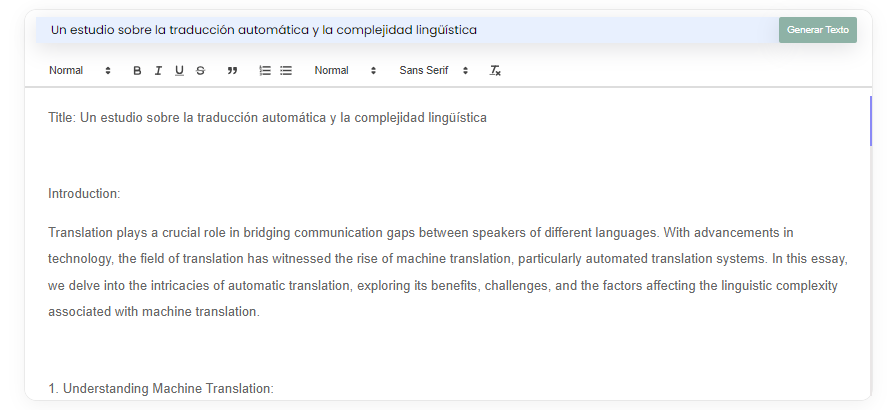The width and height of the screenshot is (887, 410).
Task: Click the Title line in the editor
Action: click(x=267, y=118)
